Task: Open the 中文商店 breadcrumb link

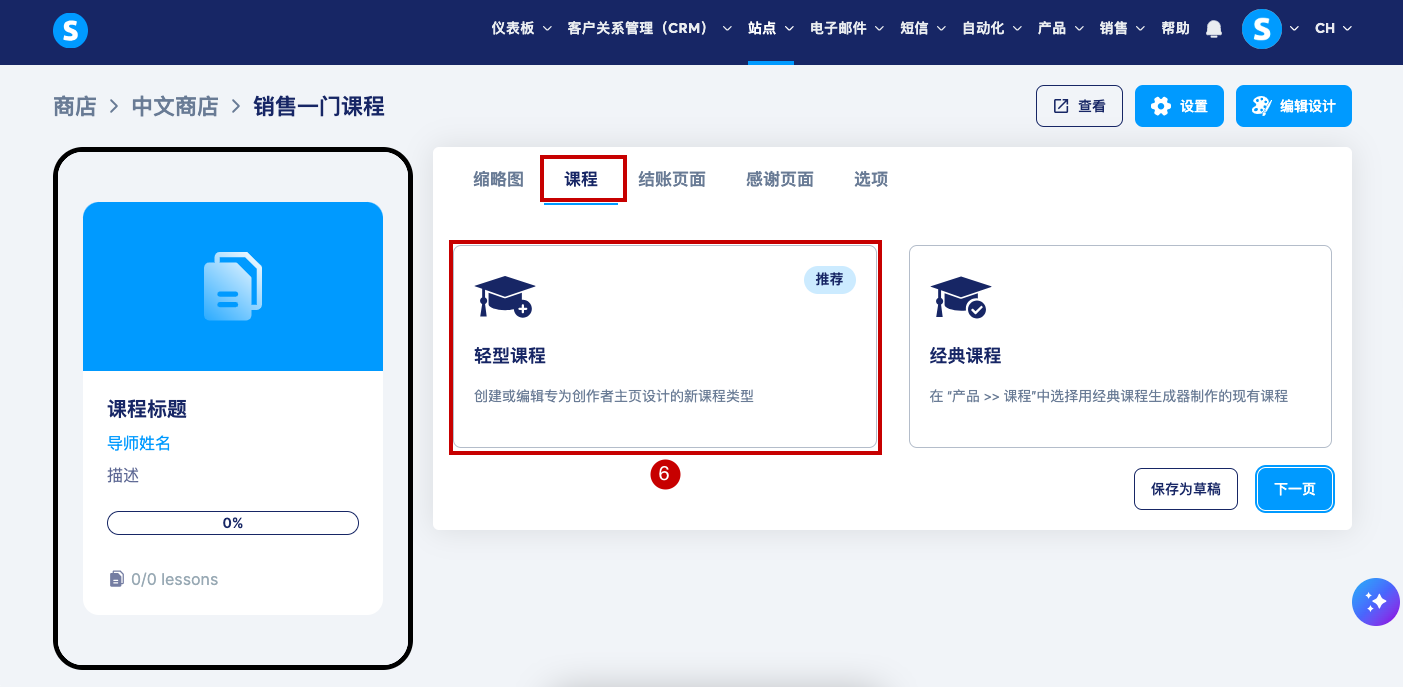Action: (x=175, y=106)
